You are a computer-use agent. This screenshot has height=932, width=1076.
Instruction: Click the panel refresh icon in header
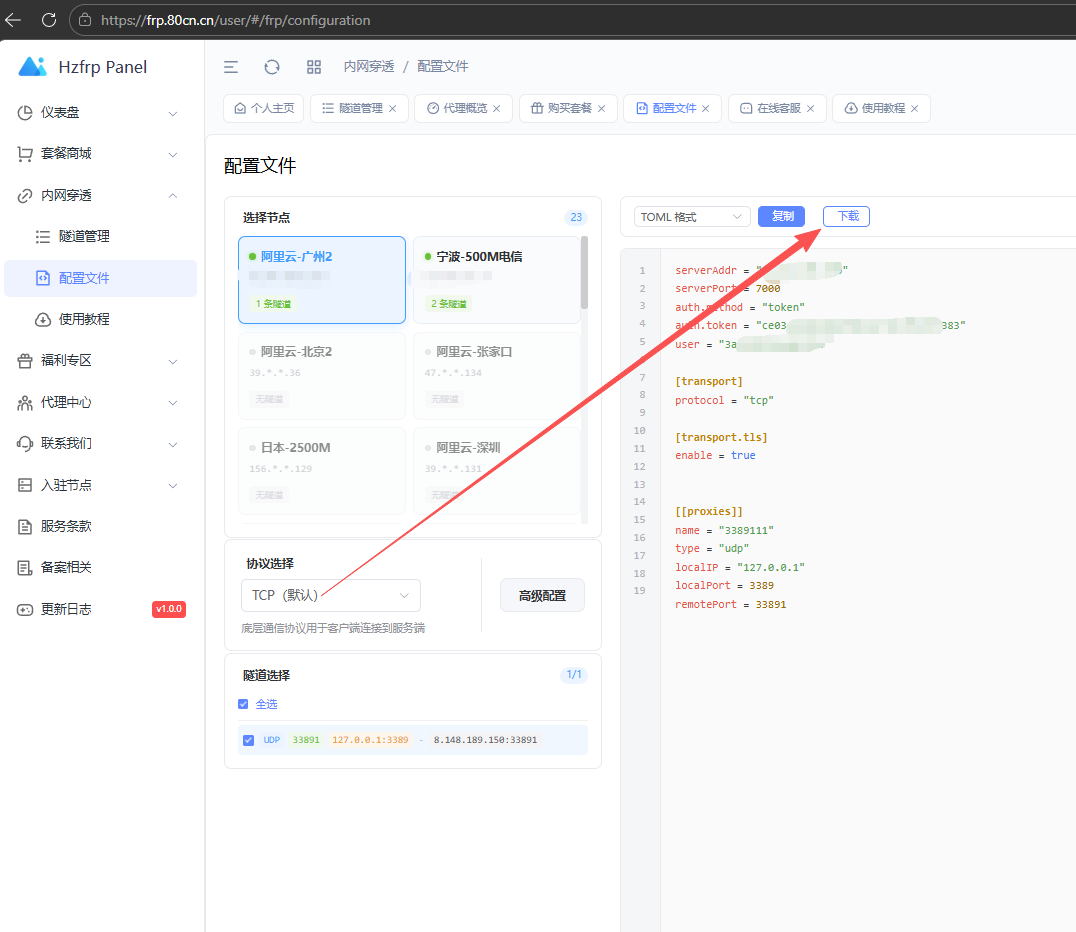[272, 67]
